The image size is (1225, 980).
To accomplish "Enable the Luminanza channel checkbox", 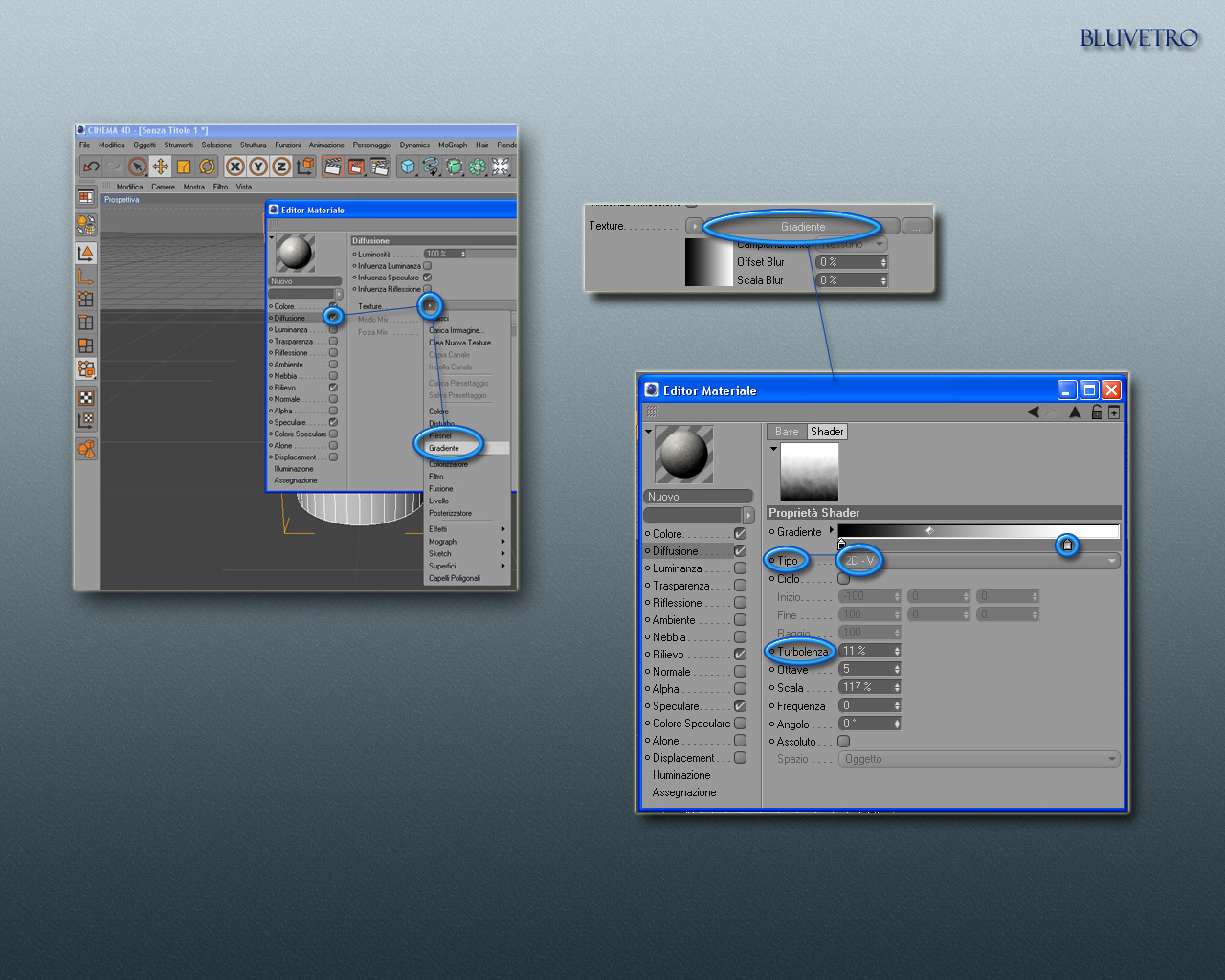I will coord(740,568).
